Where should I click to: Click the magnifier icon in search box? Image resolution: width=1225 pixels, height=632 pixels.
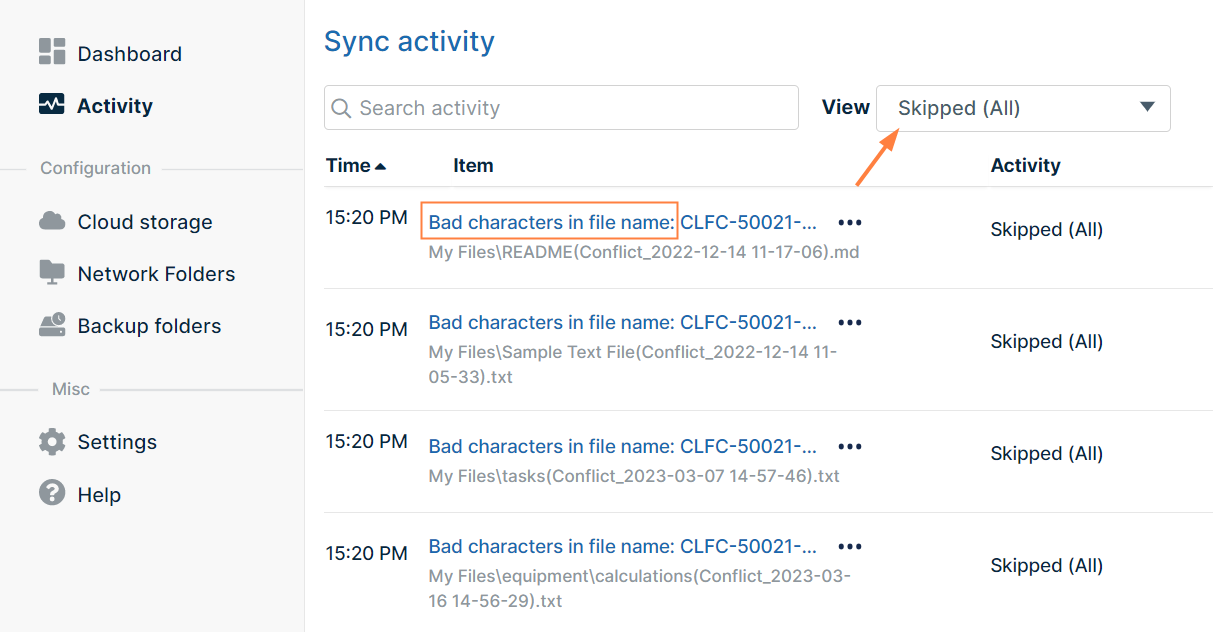(342, 108)
